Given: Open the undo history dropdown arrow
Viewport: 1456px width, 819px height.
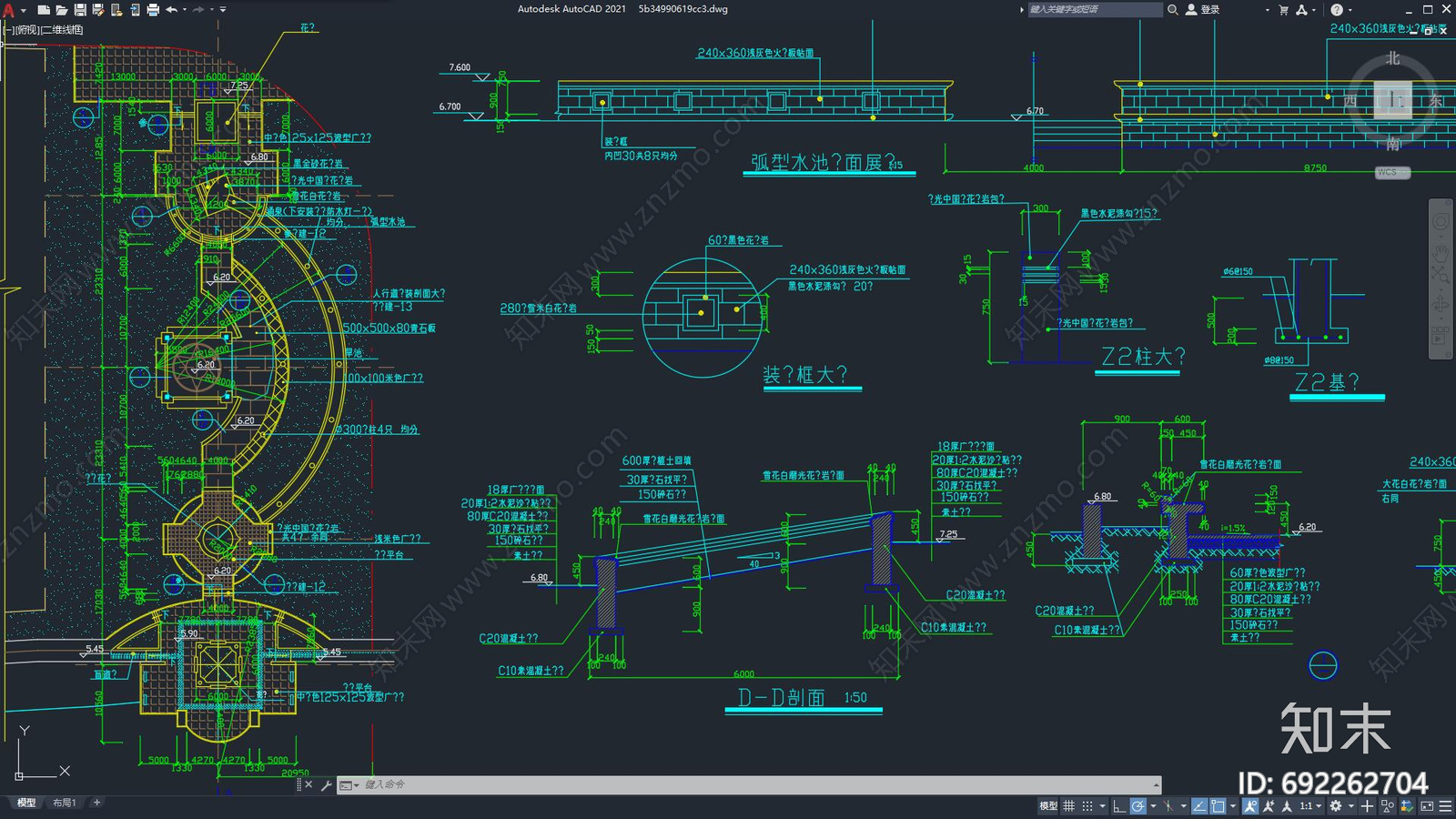Looking at the screenshot, I should (185, 9).
